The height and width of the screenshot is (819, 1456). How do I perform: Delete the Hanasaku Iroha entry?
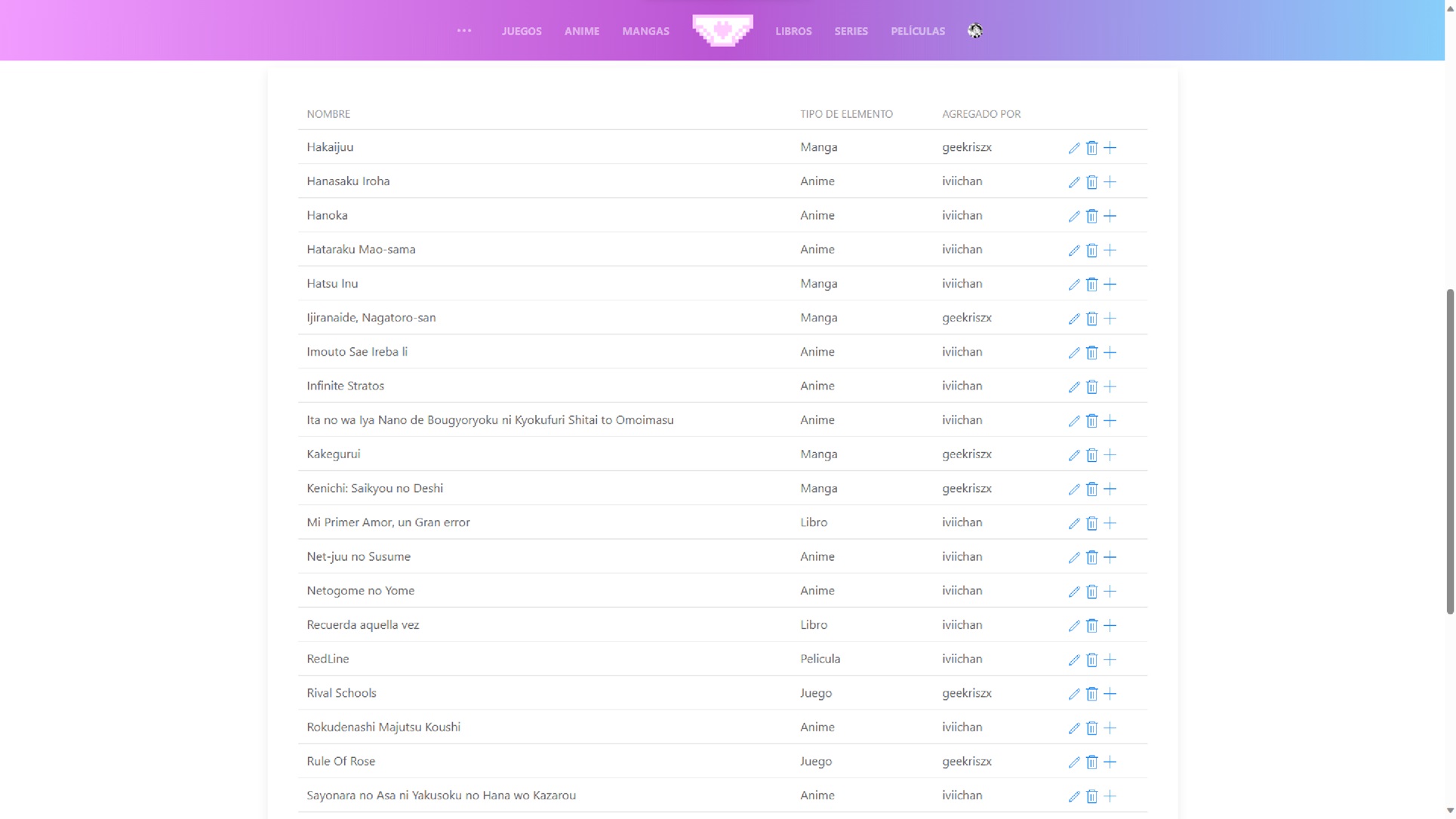coord(1091,182)
